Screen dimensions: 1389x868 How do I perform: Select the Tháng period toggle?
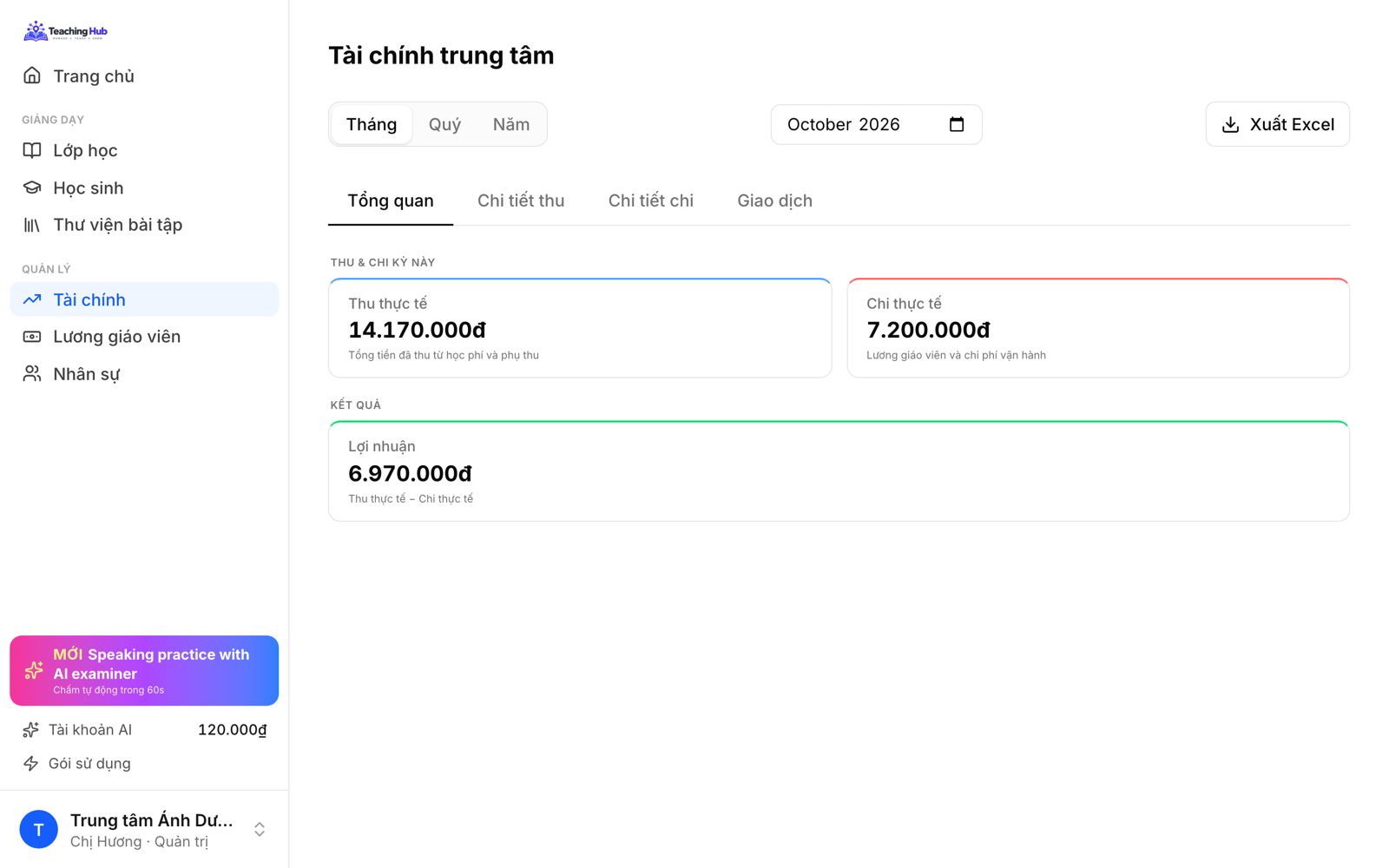click(372, 124)
